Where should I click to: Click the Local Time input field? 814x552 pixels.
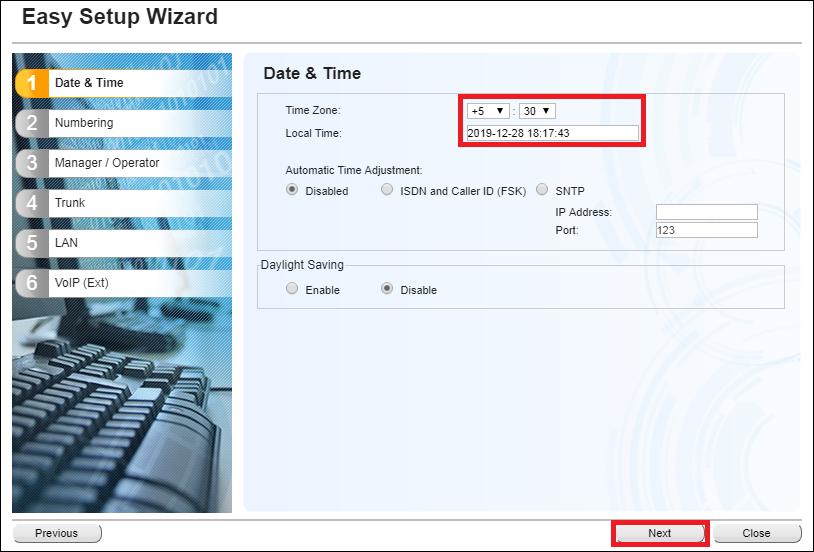click(x=553, y=133)
